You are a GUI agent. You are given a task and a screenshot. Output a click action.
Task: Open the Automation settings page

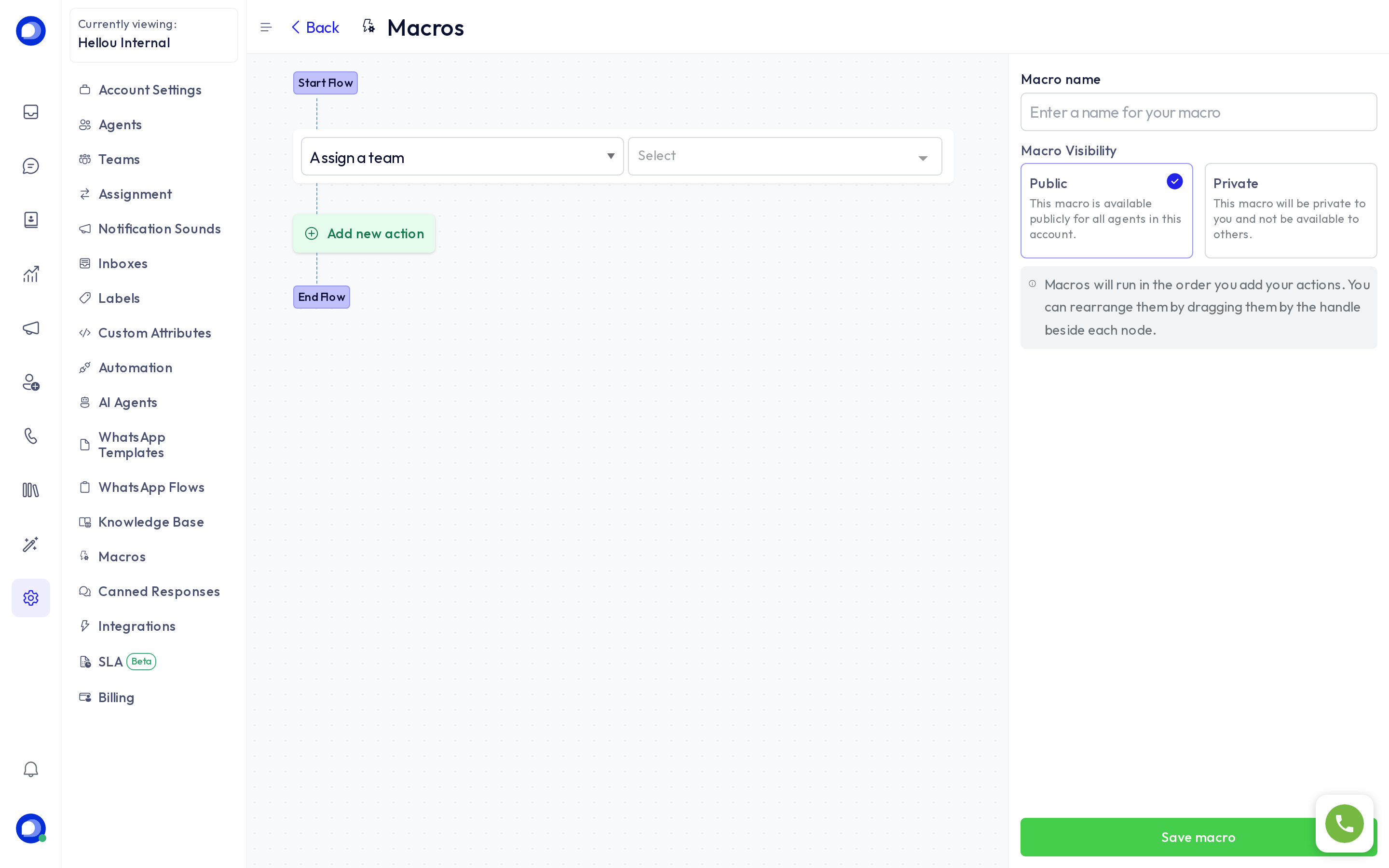tap(135, 368)
